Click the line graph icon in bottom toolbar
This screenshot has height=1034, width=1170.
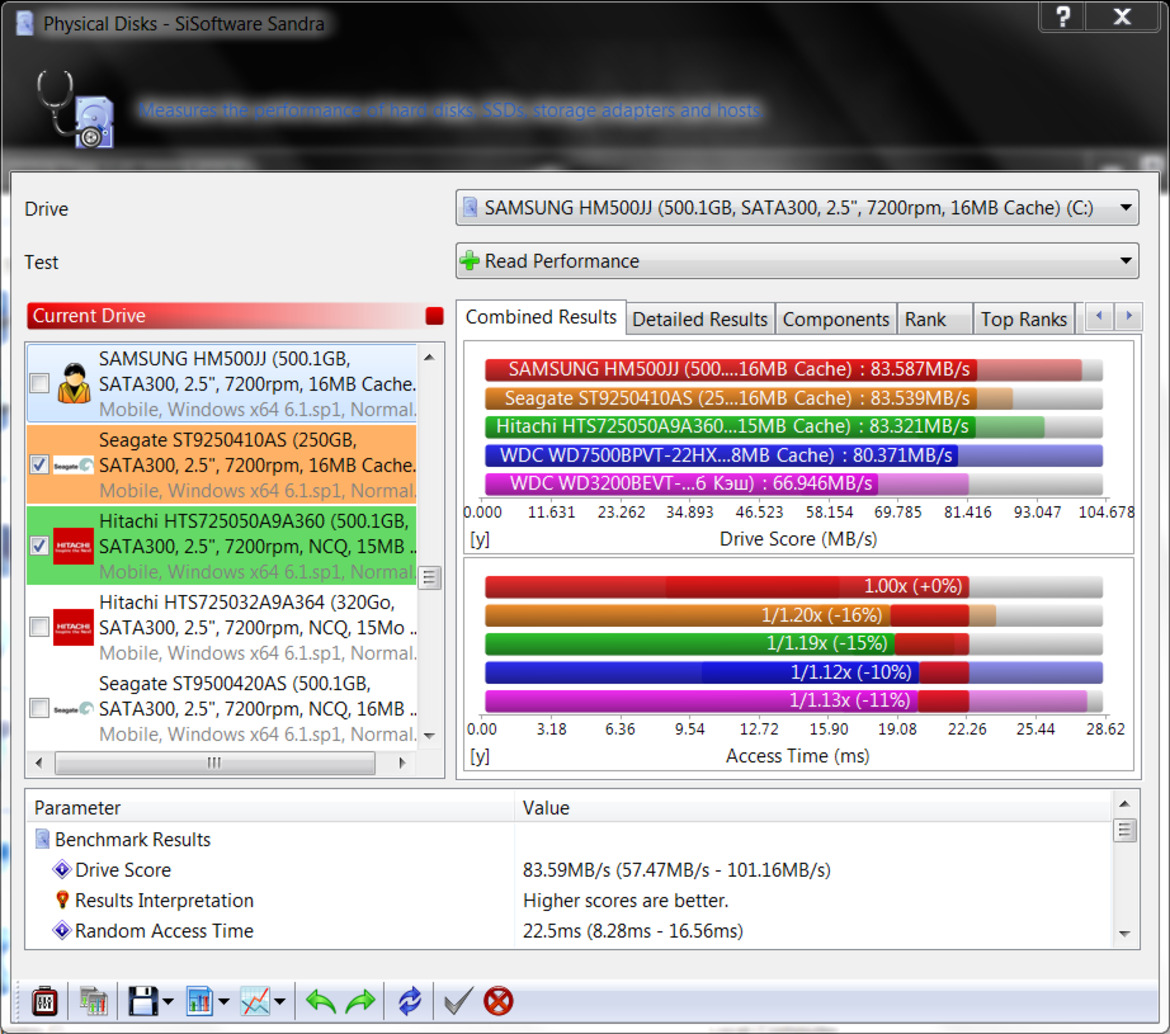255,1001
